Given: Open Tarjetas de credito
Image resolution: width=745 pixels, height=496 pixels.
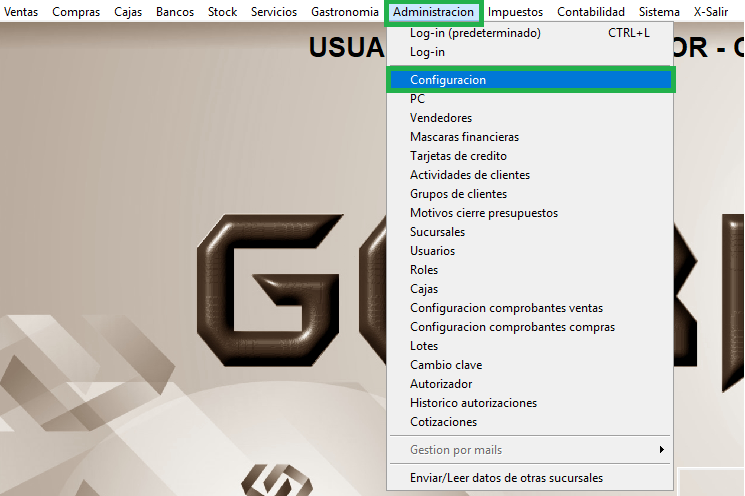Looking at the screenshot, I should tap(531, 156).
